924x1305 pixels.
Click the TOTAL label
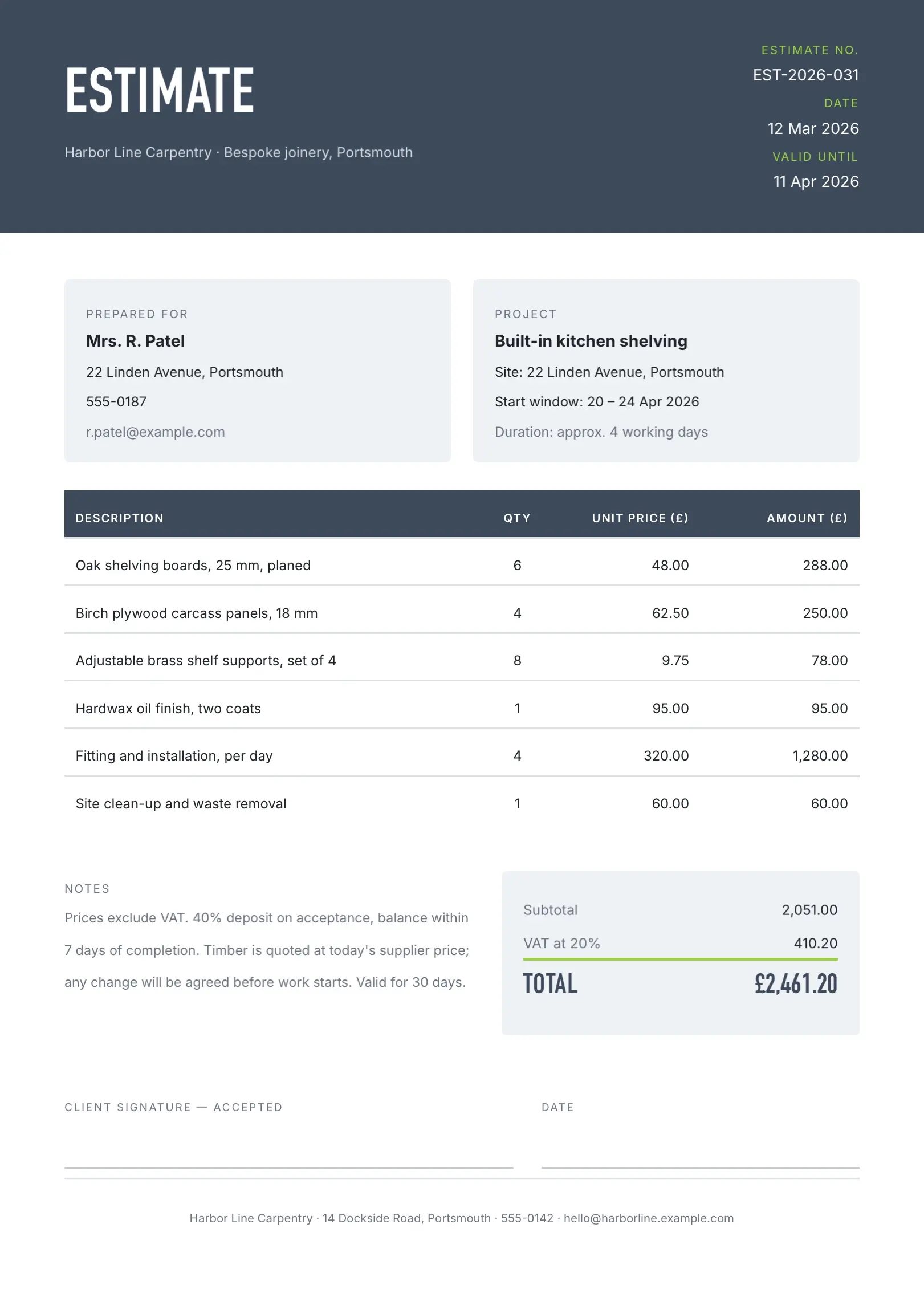(550, 984)
